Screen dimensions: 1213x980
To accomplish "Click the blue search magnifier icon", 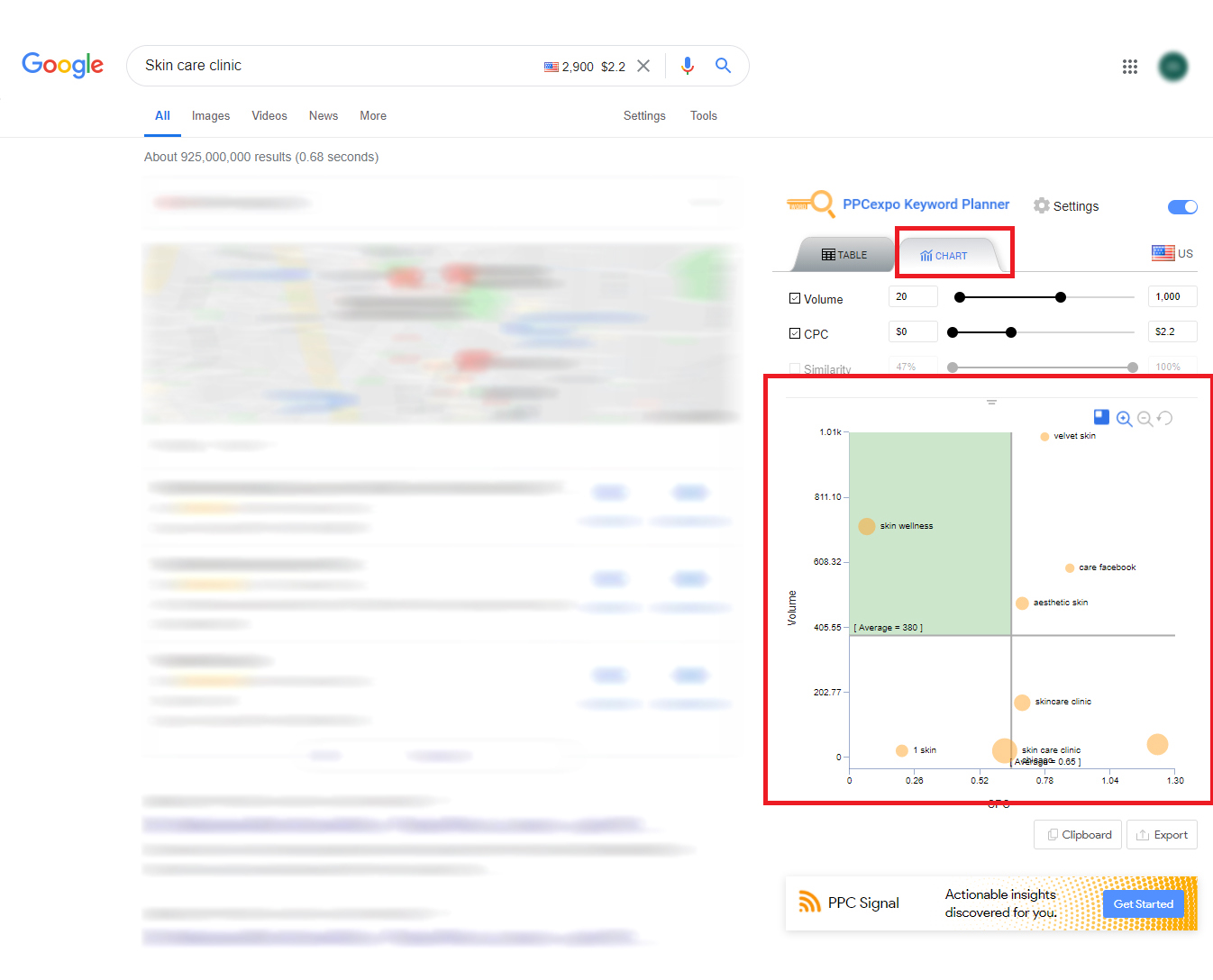I will coord(723,66).
